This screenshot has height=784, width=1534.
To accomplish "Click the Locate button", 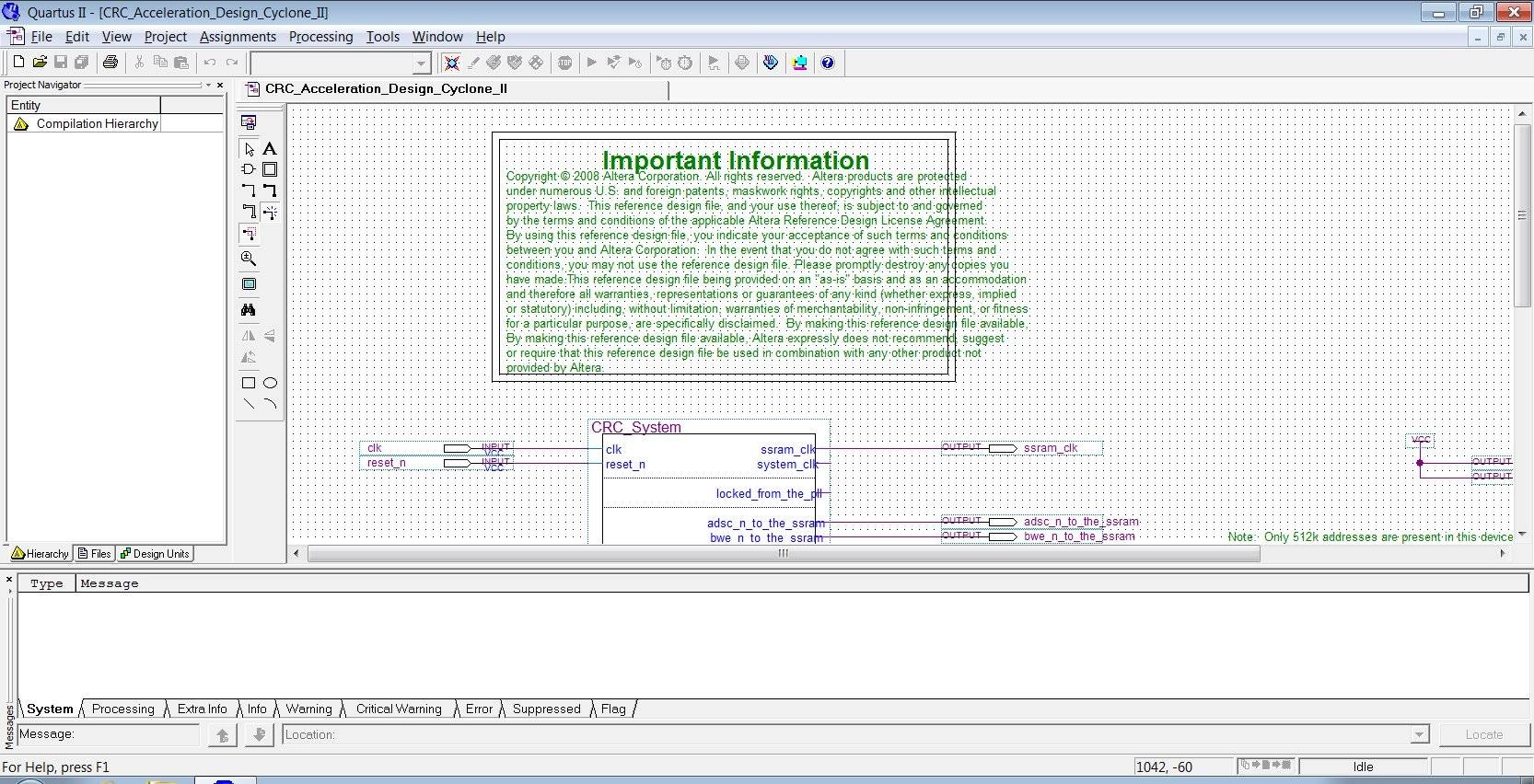I will tap(1483, 734).
